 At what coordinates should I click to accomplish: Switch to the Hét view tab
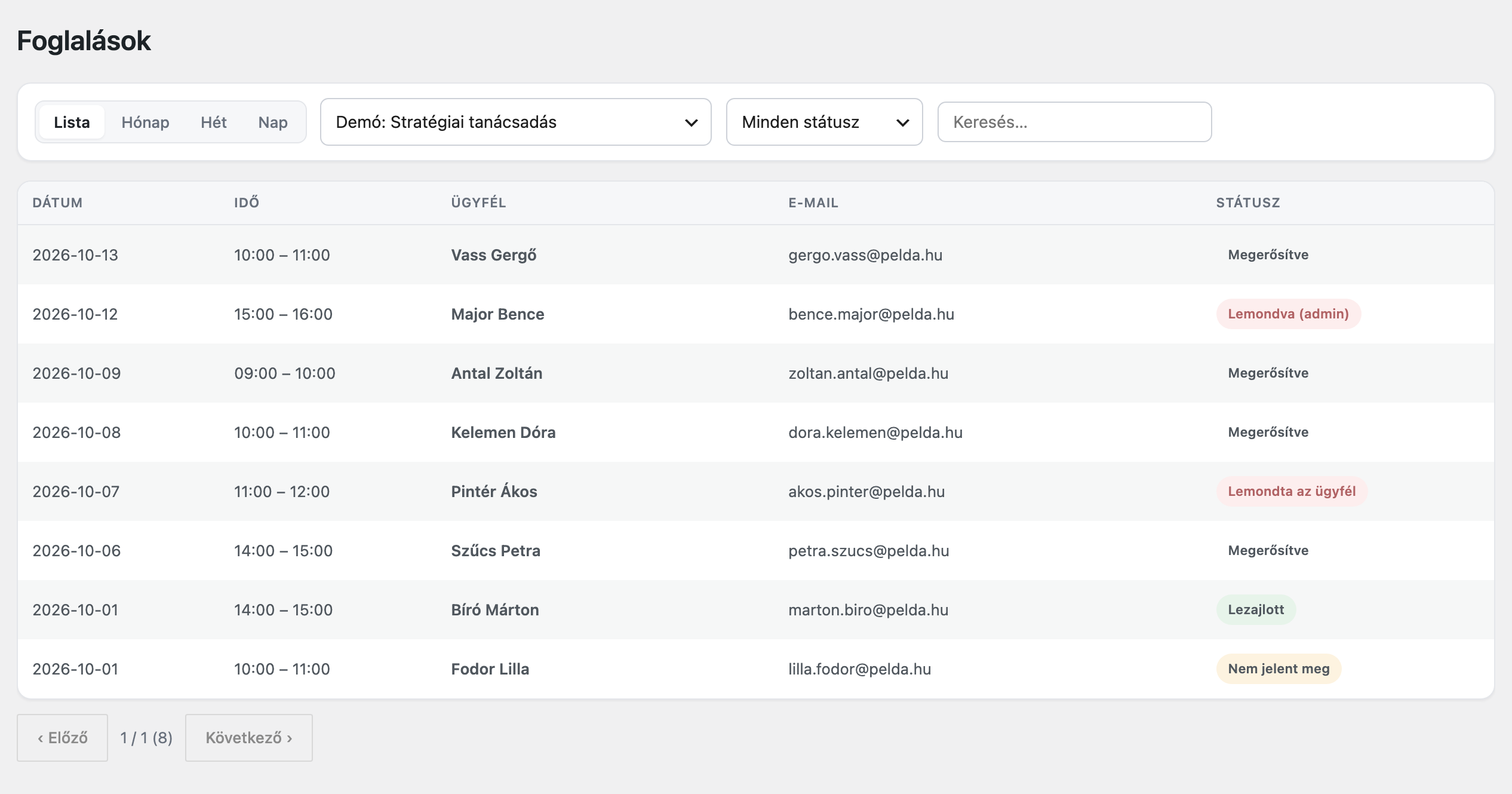213,122
